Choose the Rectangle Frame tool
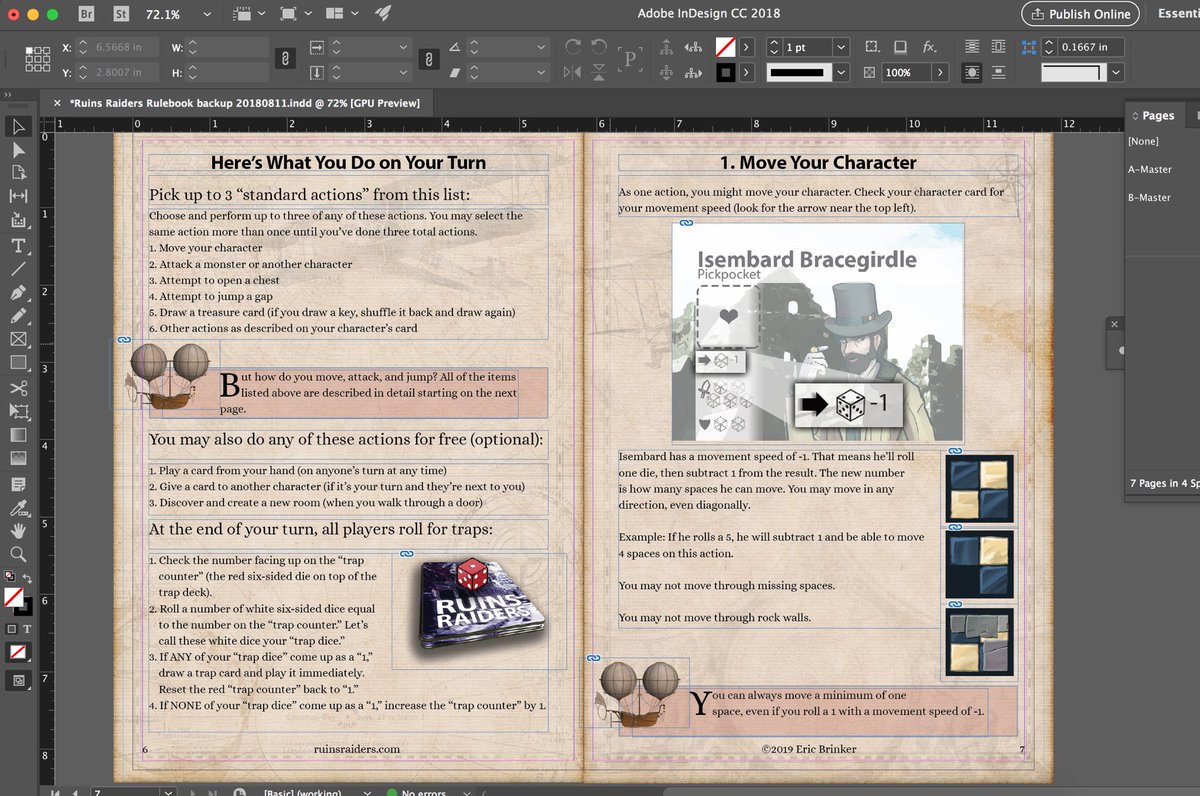The height and width of the screenshot is (796, 1200). coord(18,340)
